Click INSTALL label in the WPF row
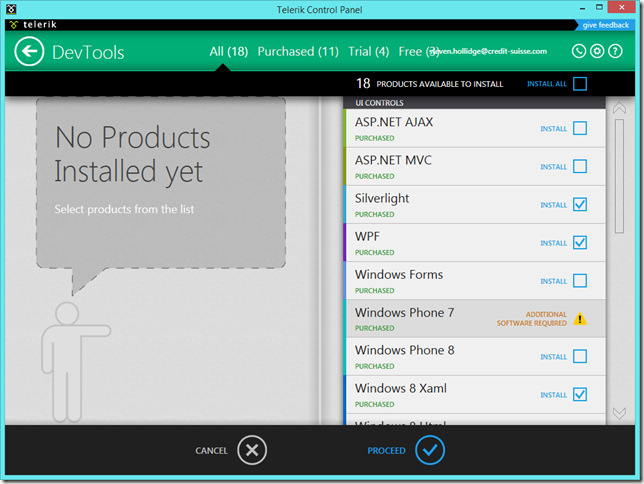644x484 pixels. point(553,243)
